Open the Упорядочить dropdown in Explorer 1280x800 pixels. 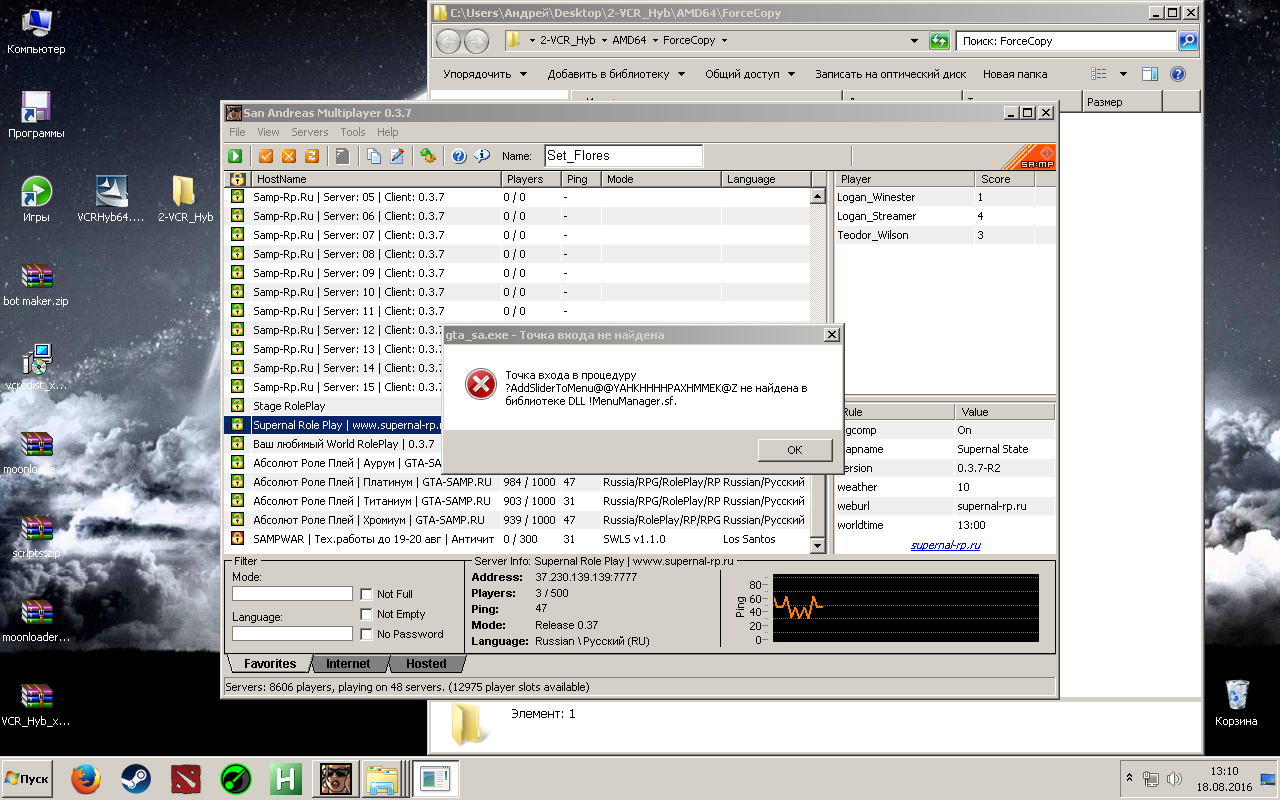click(484, 74)
